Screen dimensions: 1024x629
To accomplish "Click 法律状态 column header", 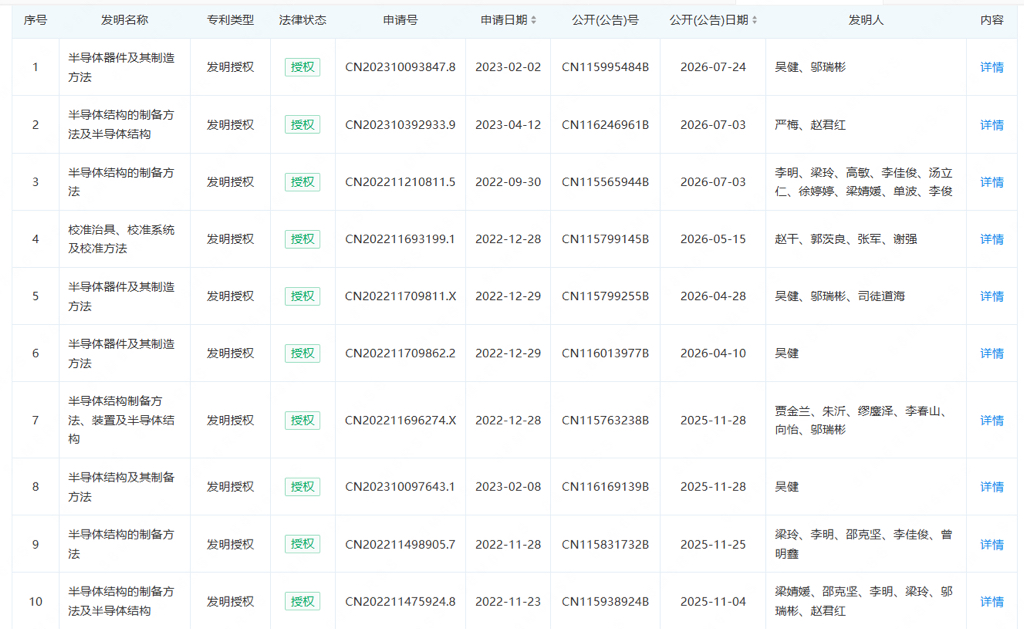I will point(302,20).
